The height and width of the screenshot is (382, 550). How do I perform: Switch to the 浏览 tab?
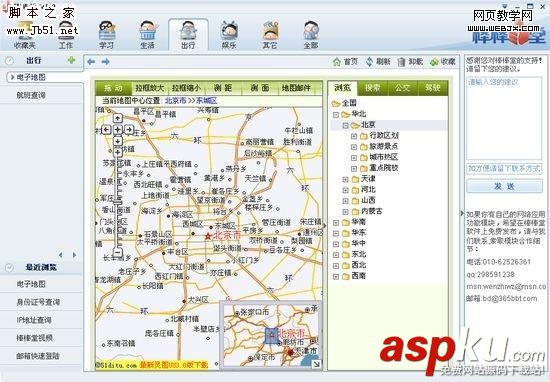click(342, 88)
